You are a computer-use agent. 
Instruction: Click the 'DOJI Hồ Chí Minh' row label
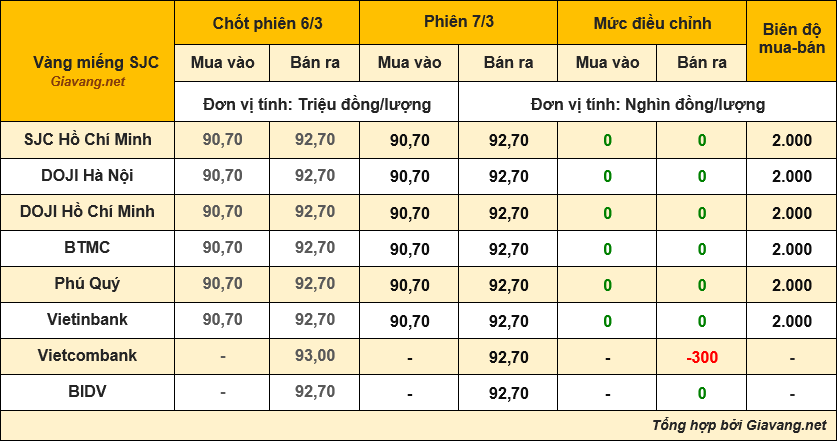(88, 211)
